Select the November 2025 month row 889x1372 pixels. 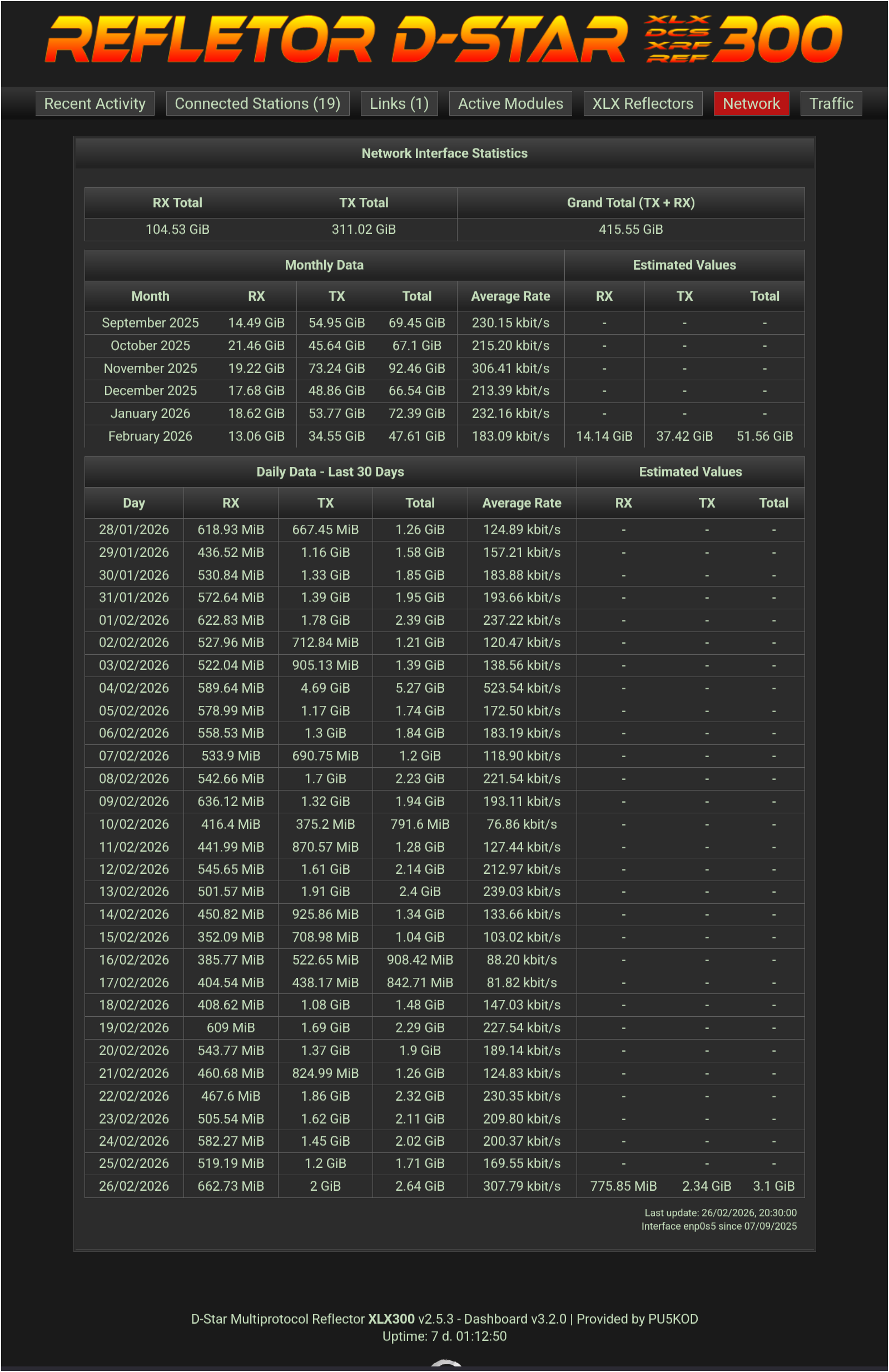tap(150, 369)
